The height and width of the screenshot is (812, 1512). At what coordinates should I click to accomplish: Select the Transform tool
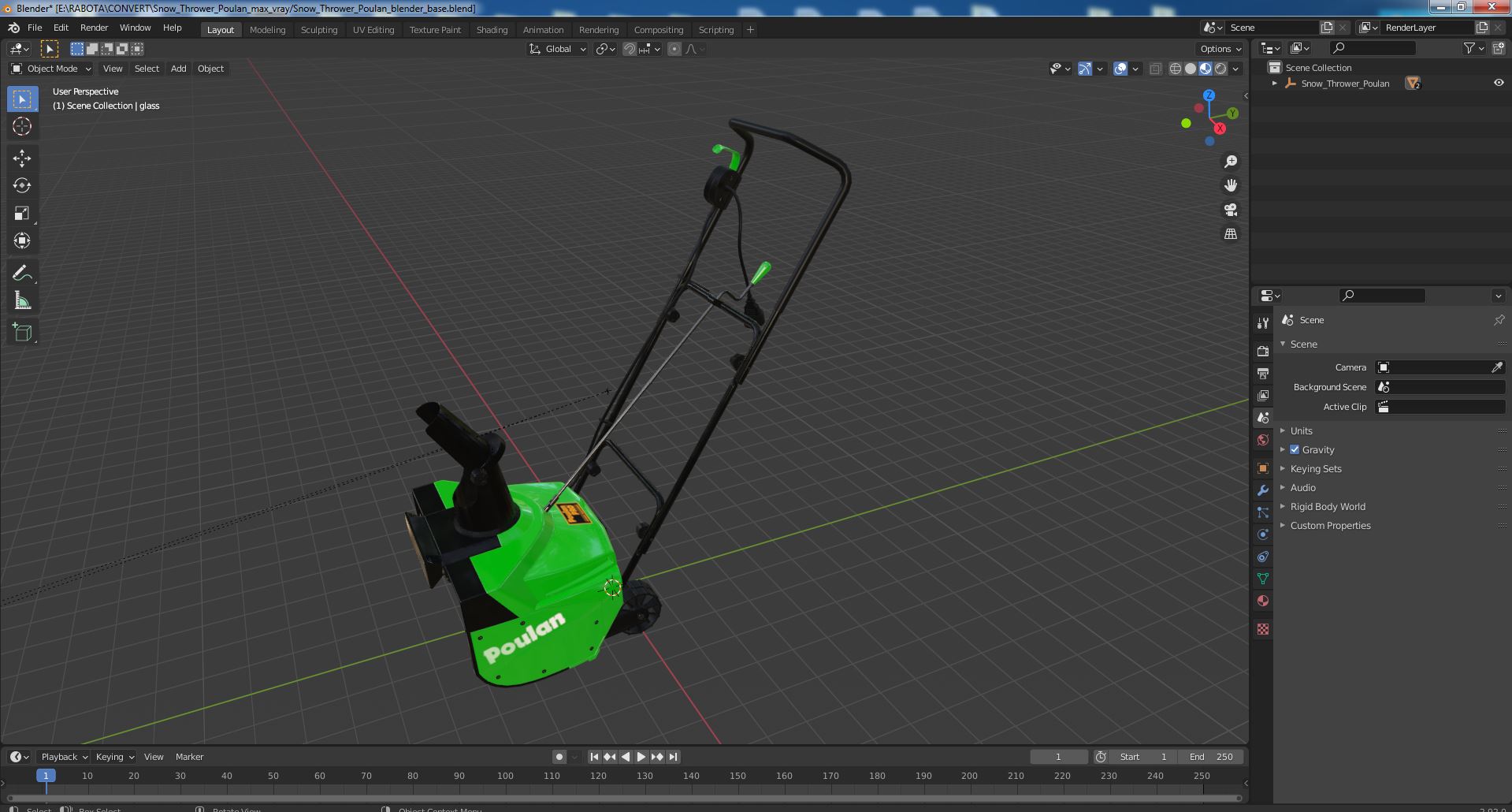tap(22, 240)
